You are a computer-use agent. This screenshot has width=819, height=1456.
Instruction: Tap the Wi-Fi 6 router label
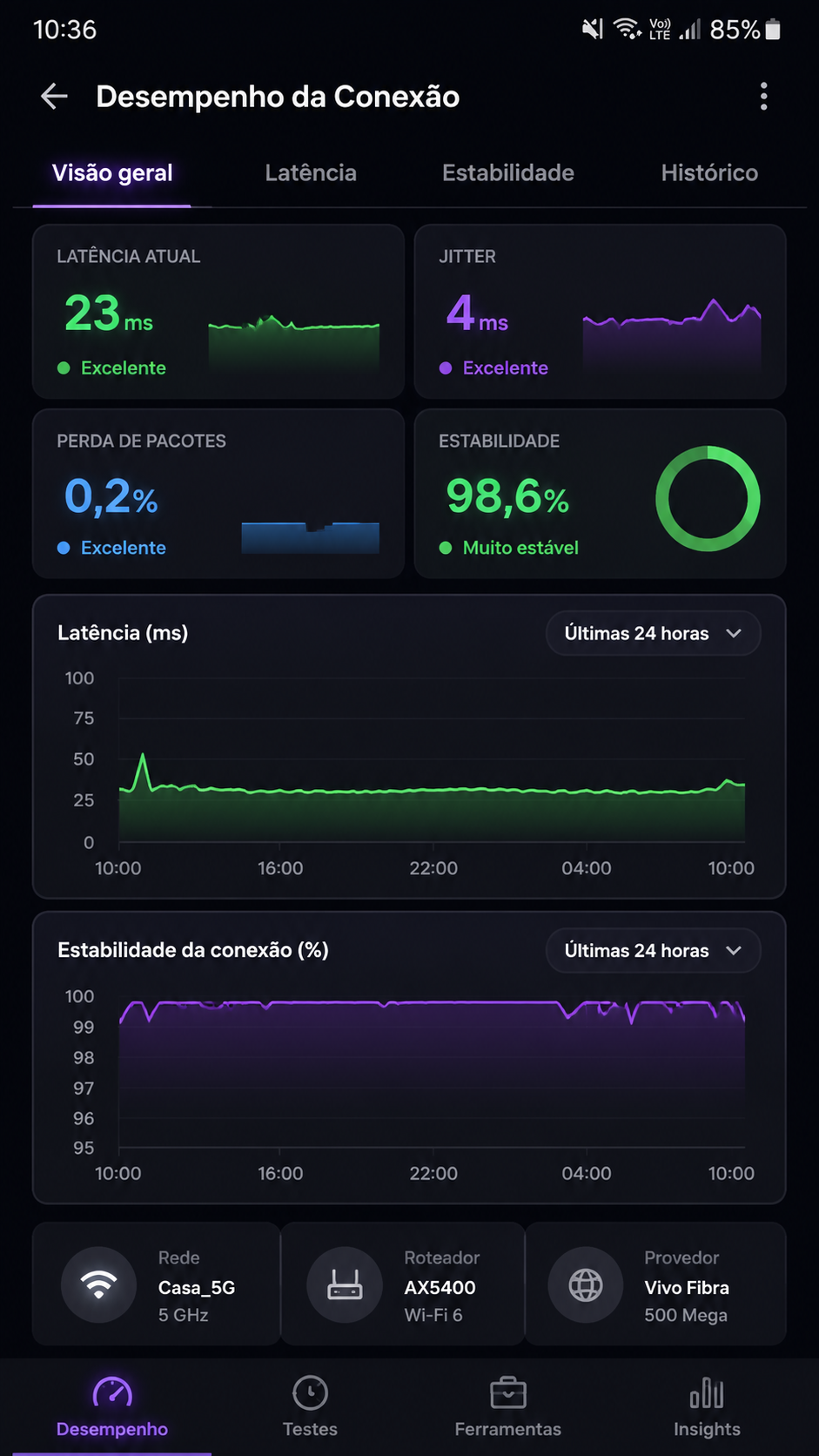point(433,1315)
